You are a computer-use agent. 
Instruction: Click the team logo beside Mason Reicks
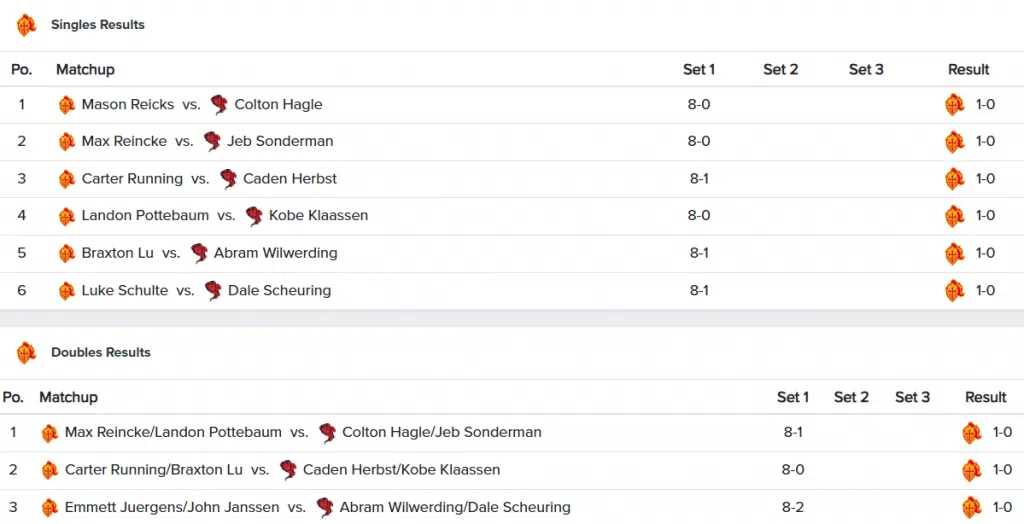click(67, 105)
